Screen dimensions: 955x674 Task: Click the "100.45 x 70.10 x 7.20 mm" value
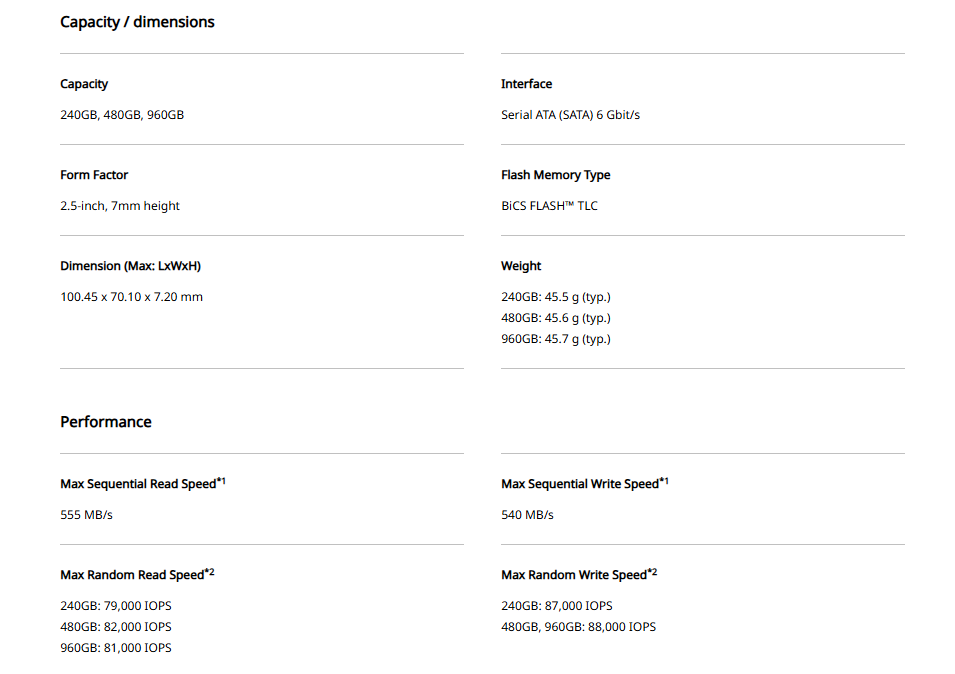pyautogui.click(x=131, y=297)
